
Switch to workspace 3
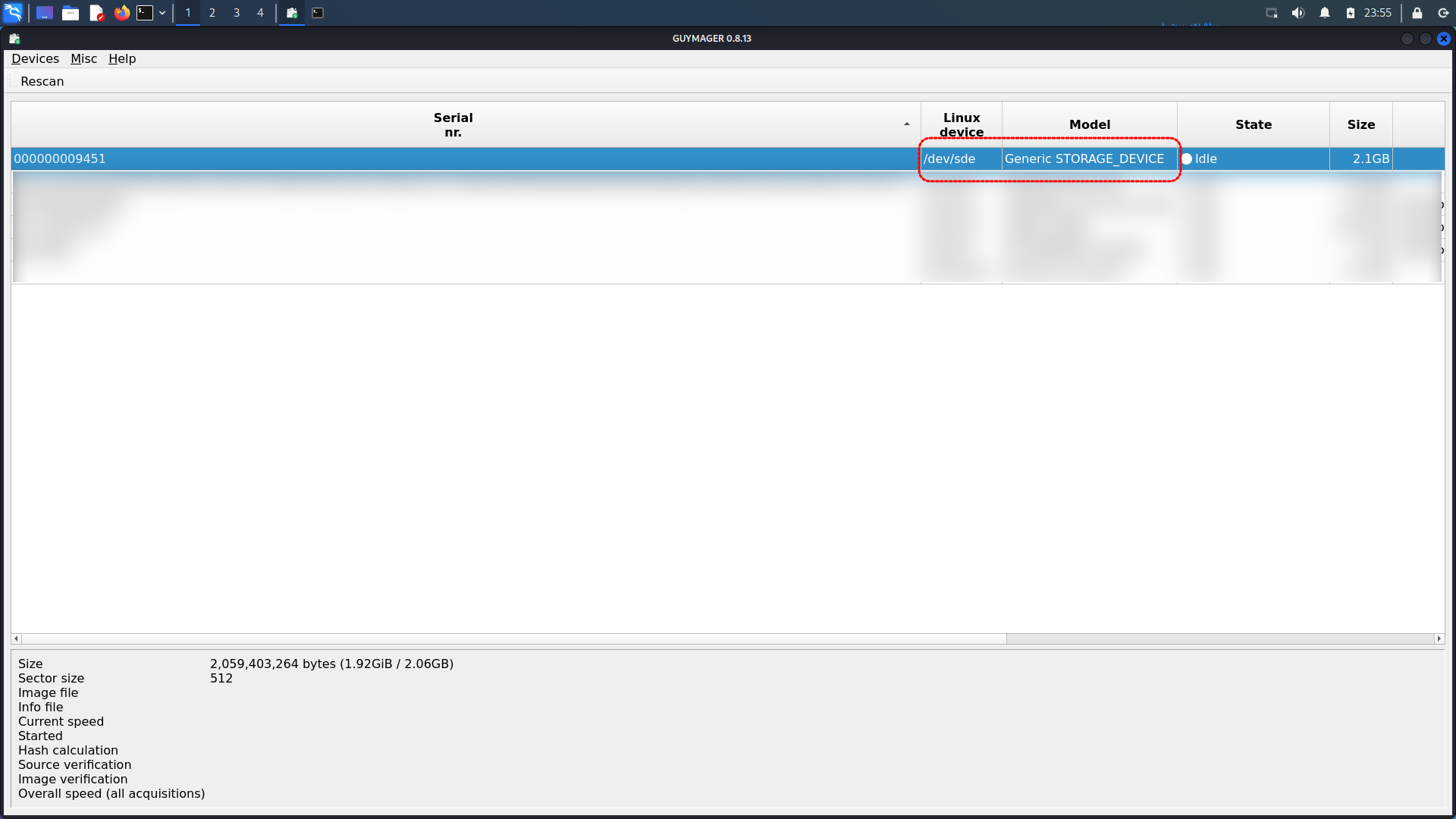[237, 13]
